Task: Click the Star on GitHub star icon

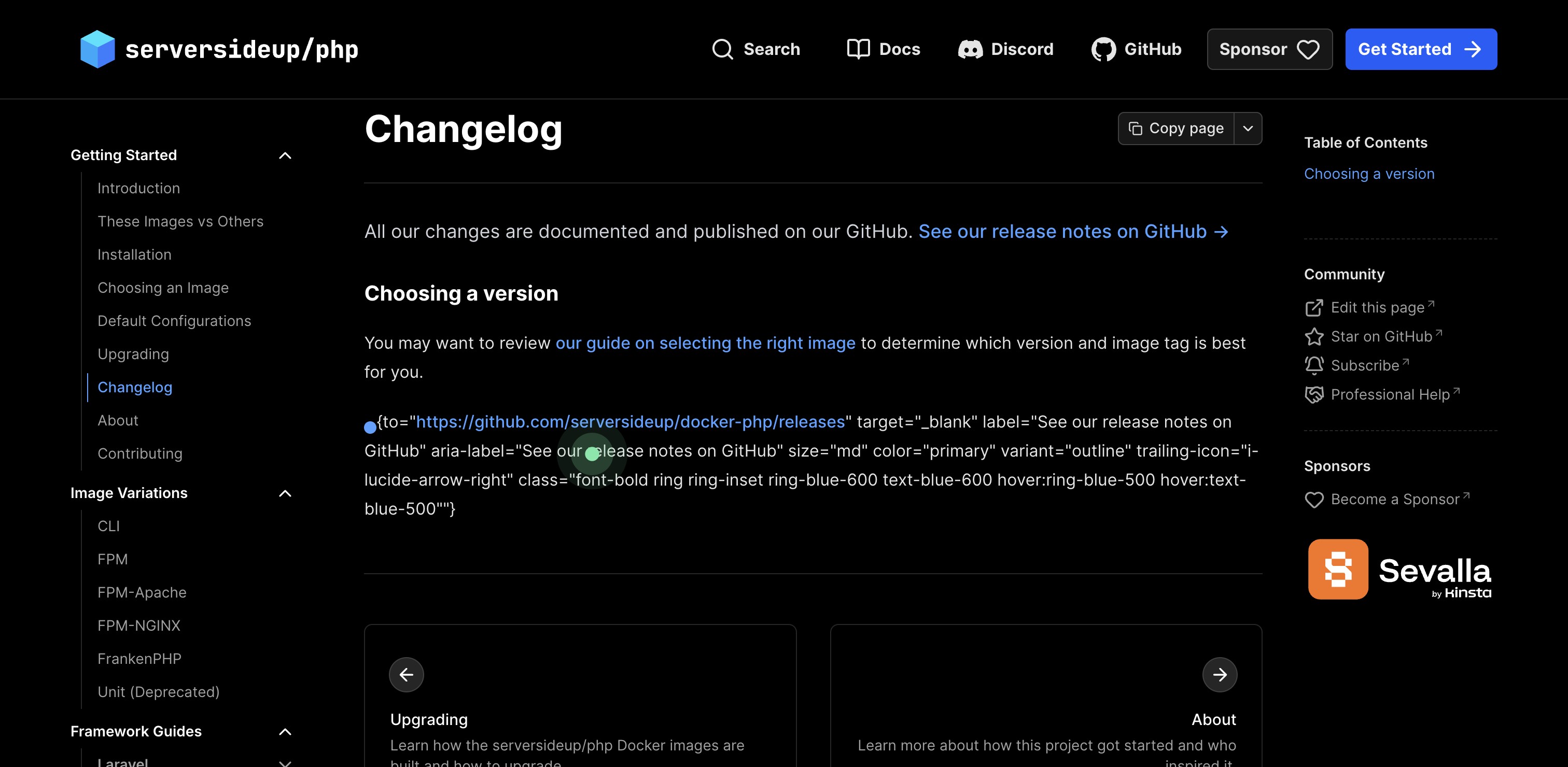Action: (x=1315, y=336)
